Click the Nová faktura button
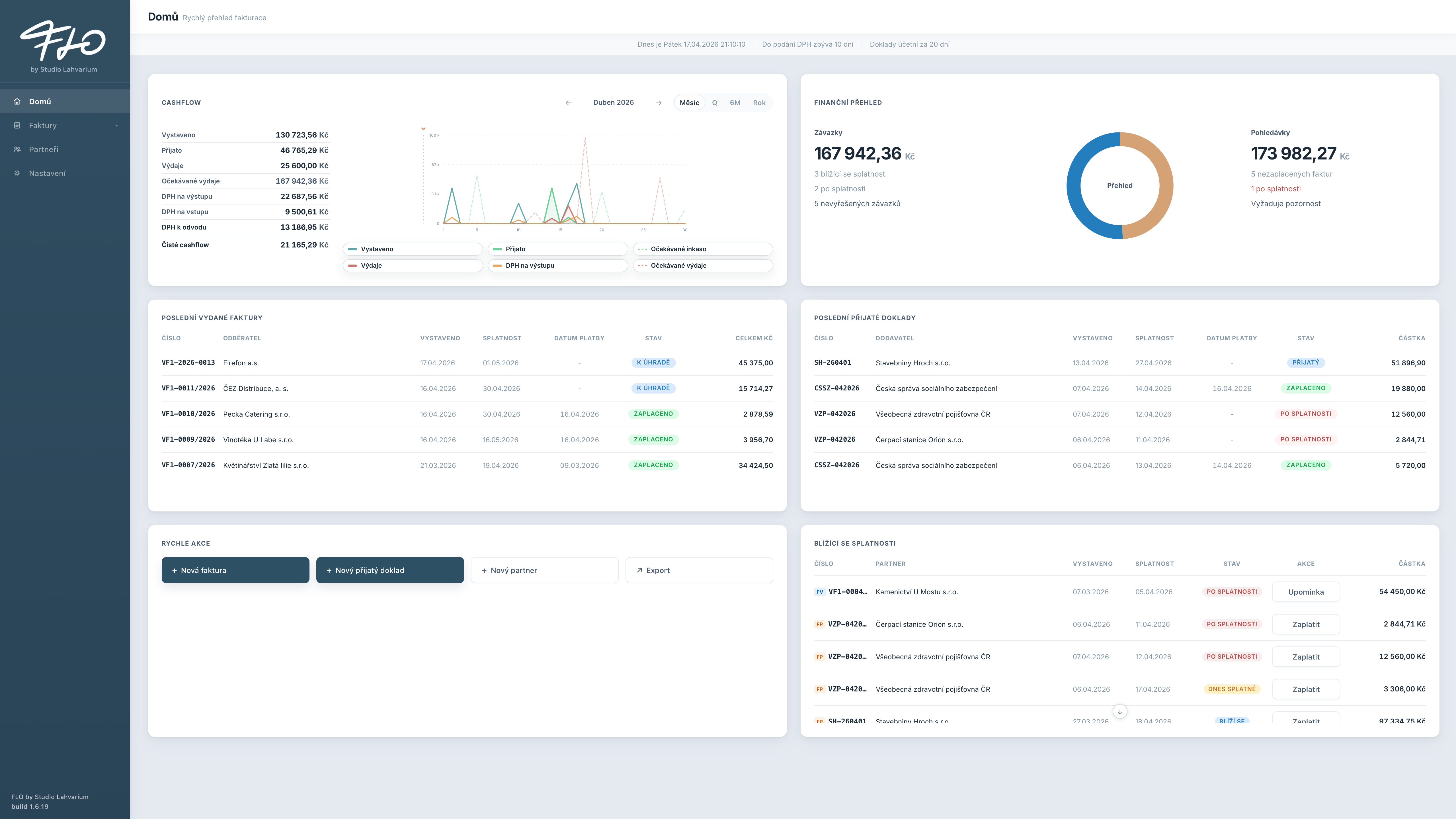 click(x=235, y=570)
